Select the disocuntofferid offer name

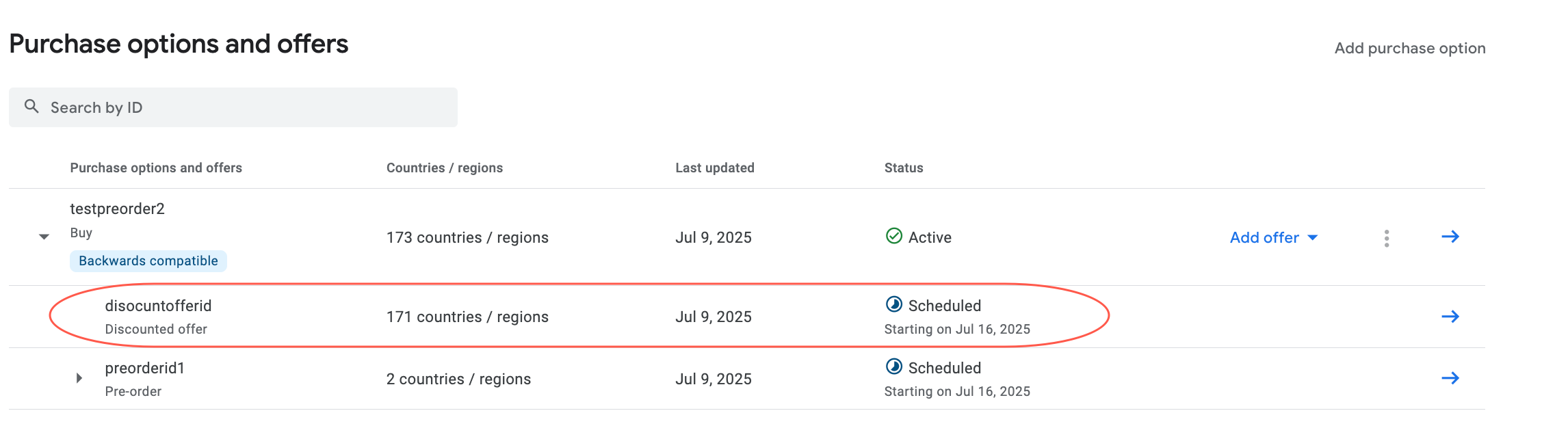point(158,306)
